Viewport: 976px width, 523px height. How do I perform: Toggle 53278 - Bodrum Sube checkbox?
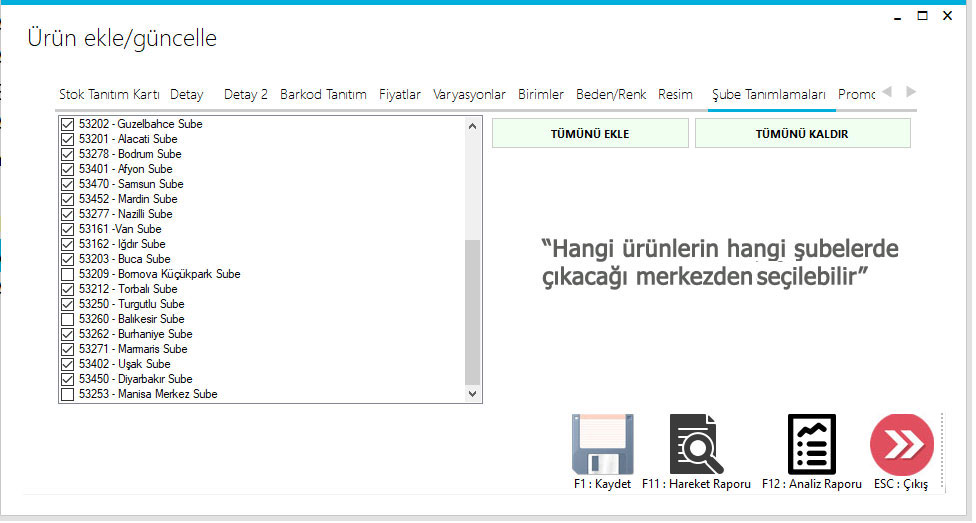67,154
